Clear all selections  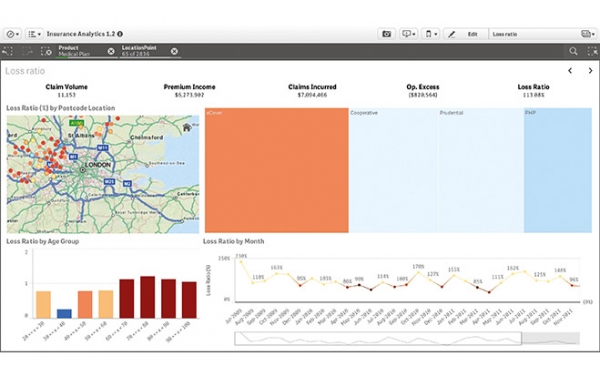click(x=46, y=51)
